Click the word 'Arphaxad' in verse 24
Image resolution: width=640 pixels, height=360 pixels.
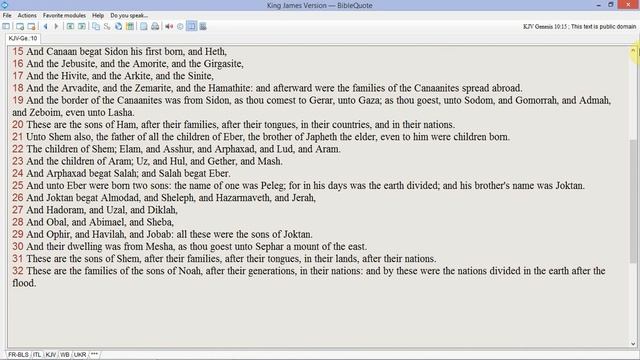tap(66, 173)
